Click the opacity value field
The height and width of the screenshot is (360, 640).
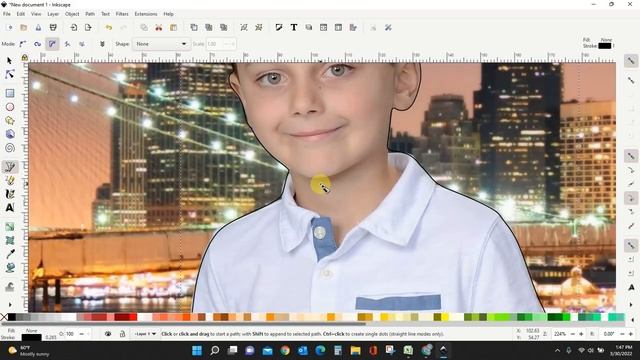point(70,334)
